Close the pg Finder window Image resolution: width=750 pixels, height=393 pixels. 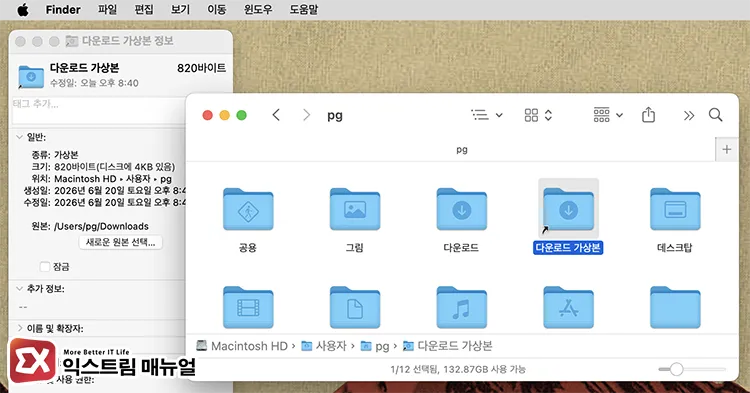(x=208, y=115)
